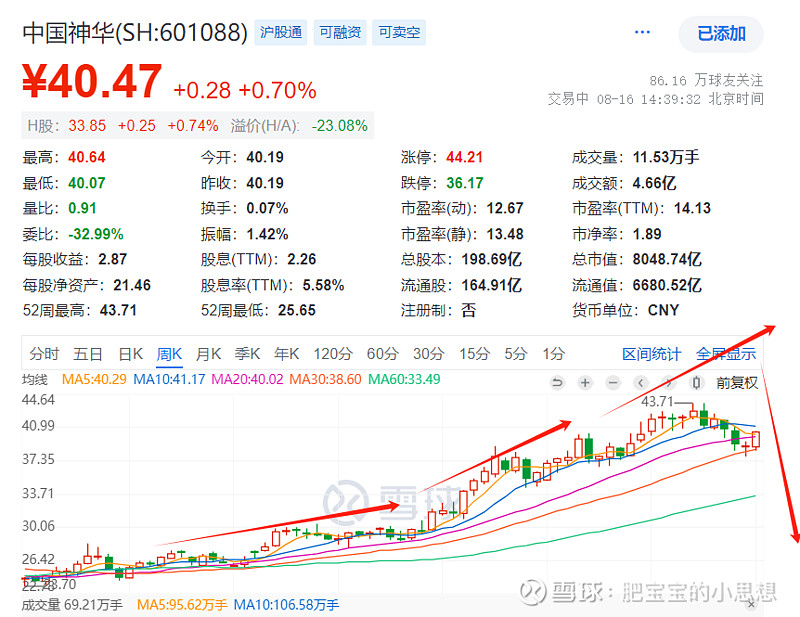Click the volume MA10:106.58万手 label
Screen dimensions: 800x617
click(286, 605)
